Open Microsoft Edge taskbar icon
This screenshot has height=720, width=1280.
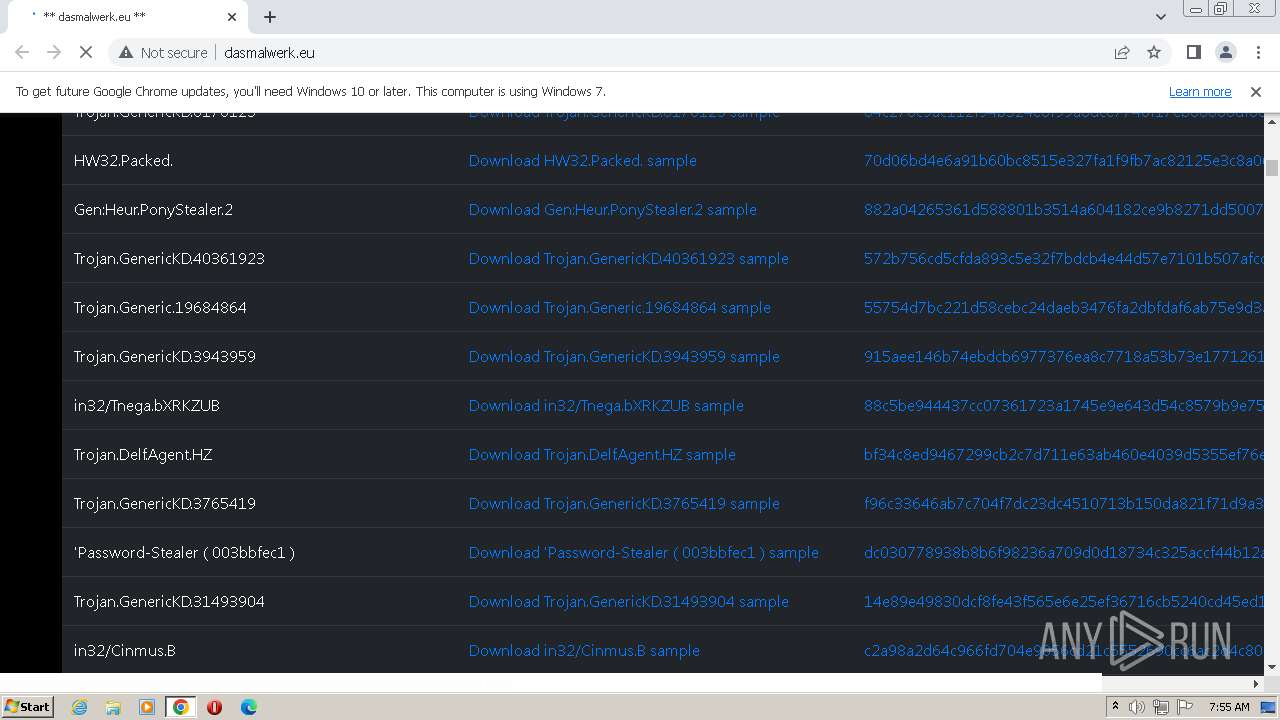(x=248, y=707)
